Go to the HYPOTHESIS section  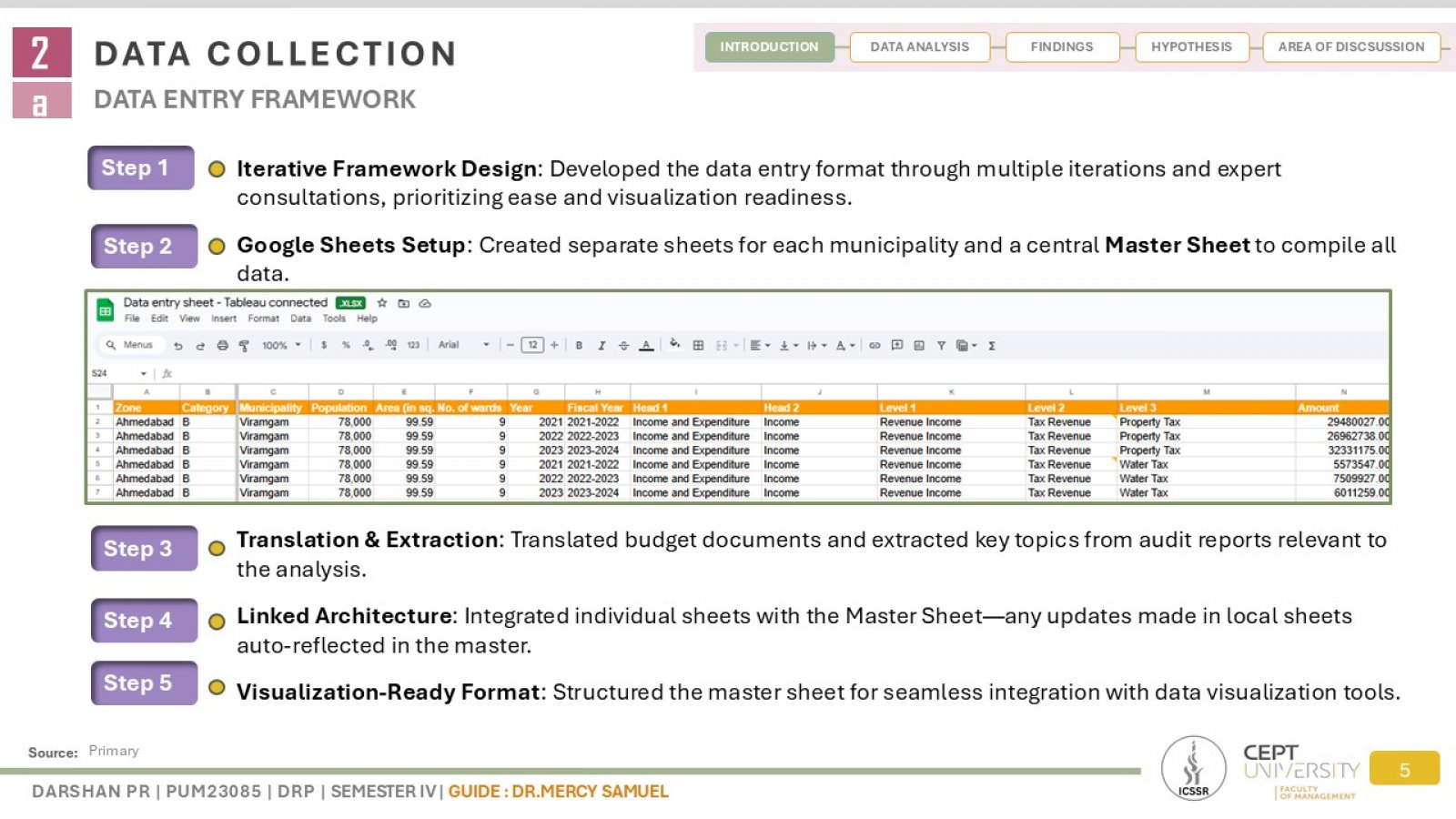click(1191, 46)
